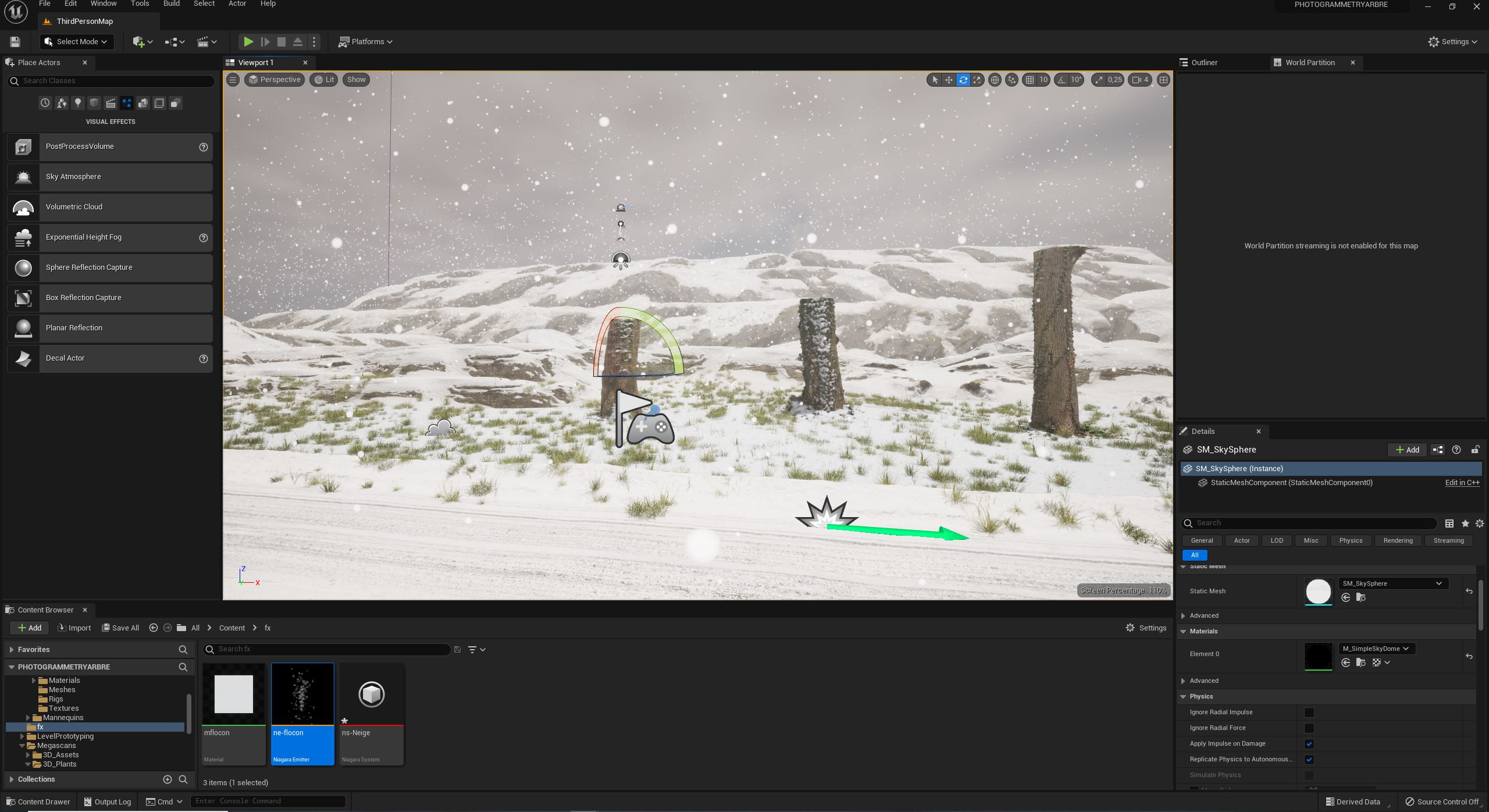
Task: Toggle grid snapping icon in viewport
Action: (x=1030, y=80)
